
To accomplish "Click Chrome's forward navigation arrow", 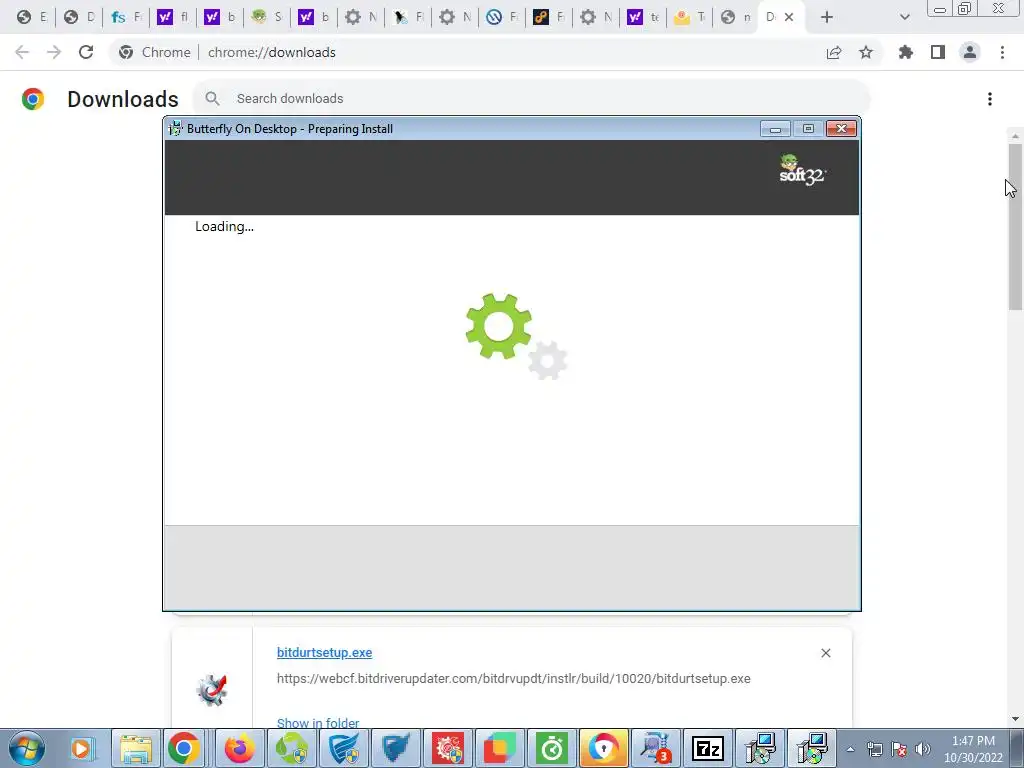I will (x=54, y=52).
